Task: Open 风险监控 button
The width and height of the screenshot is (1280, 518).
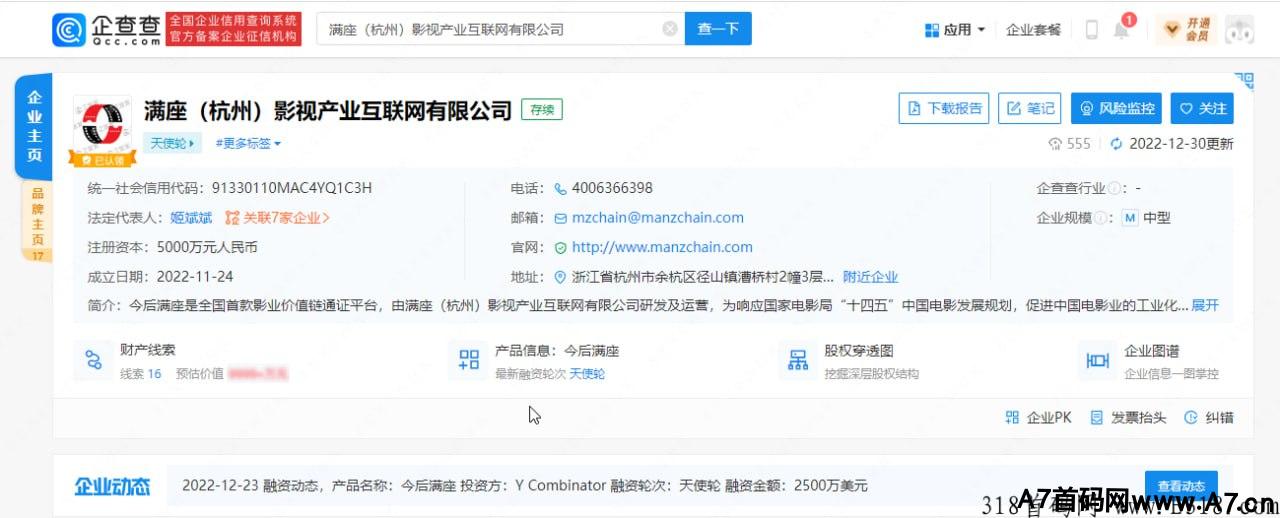Action: tap(1116, 108)
